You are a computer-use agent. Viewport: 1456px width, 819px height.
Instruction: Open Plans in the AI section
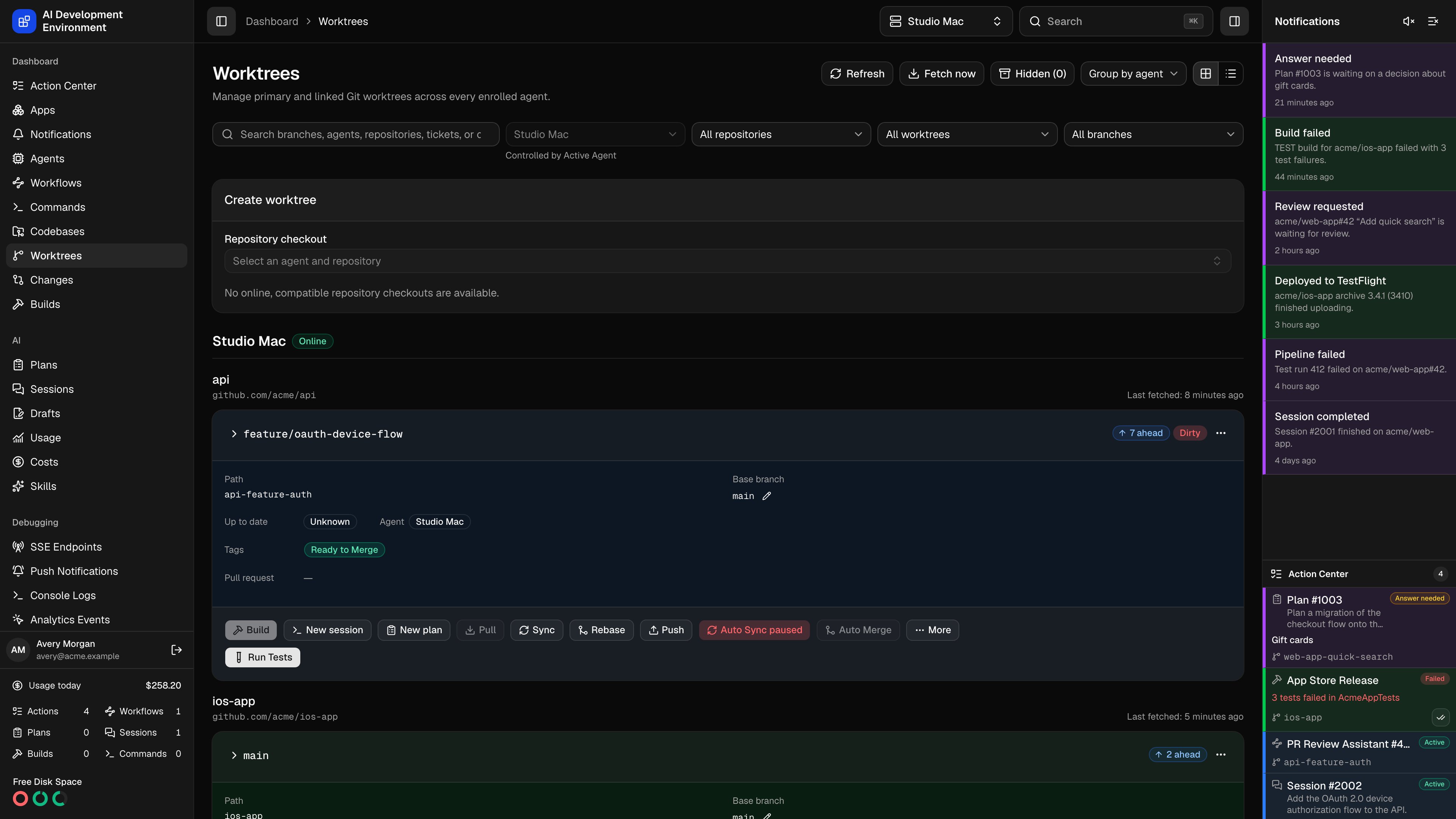coord(97,365)
